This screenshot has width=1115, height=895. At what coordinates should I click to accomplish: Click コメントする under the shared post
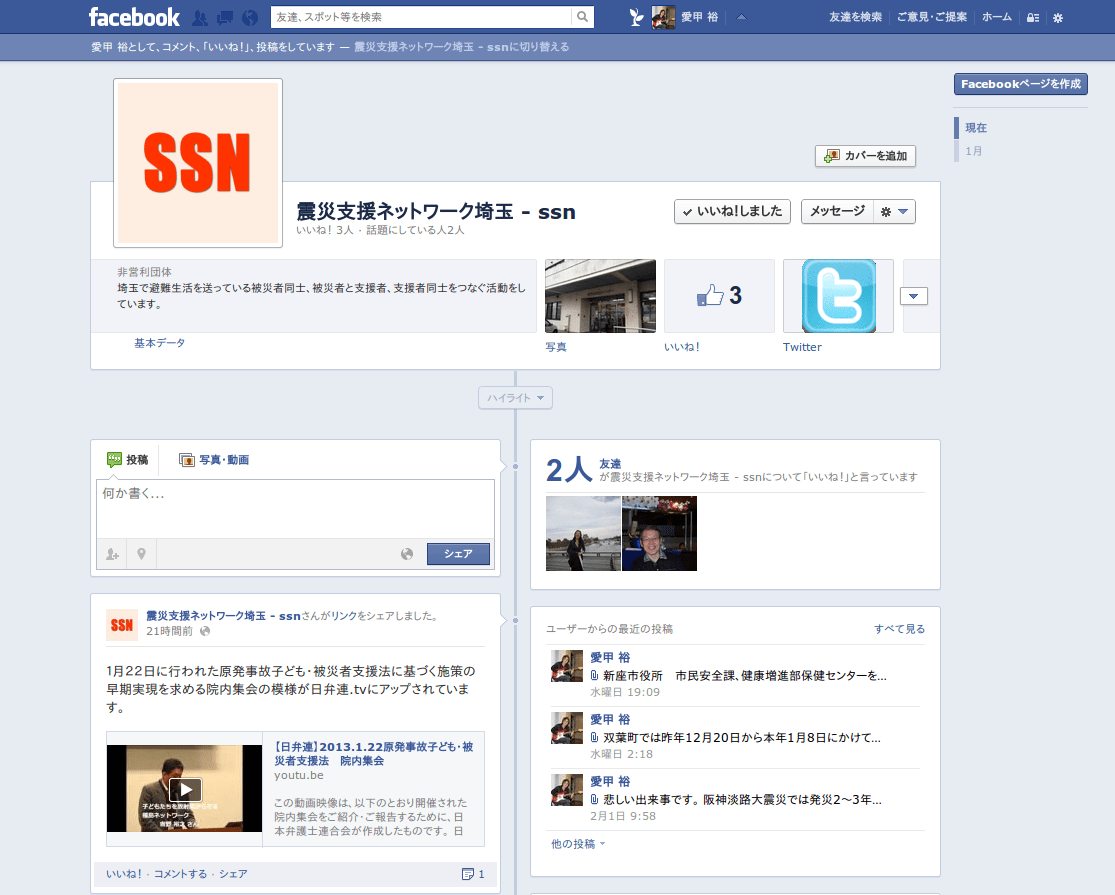pos(181,874)
